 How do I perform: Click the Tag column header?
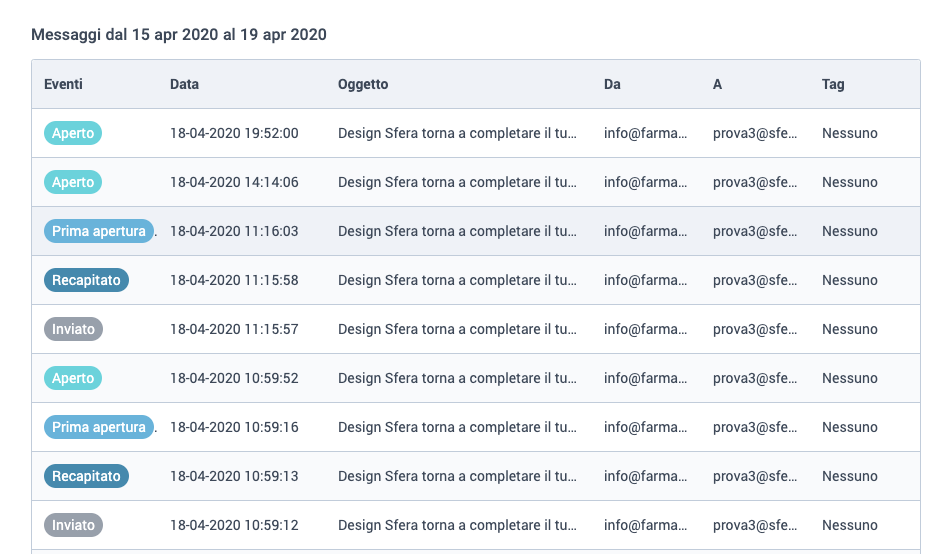833,84
